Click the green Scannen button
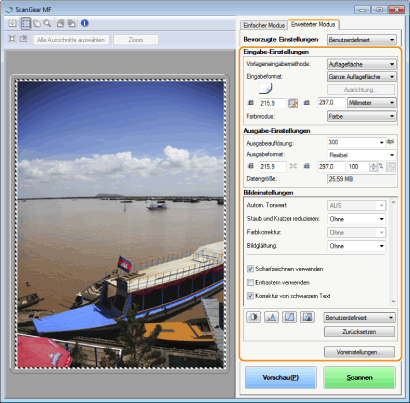 click(359, 378)
